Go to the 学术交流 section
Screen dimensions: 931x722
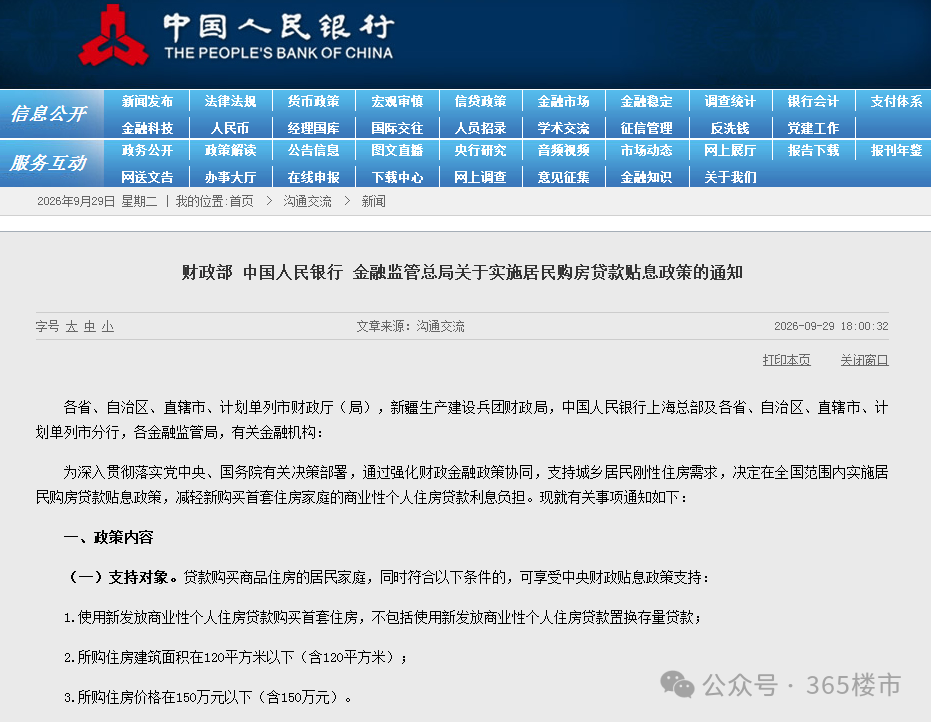(x=563, y=128)
